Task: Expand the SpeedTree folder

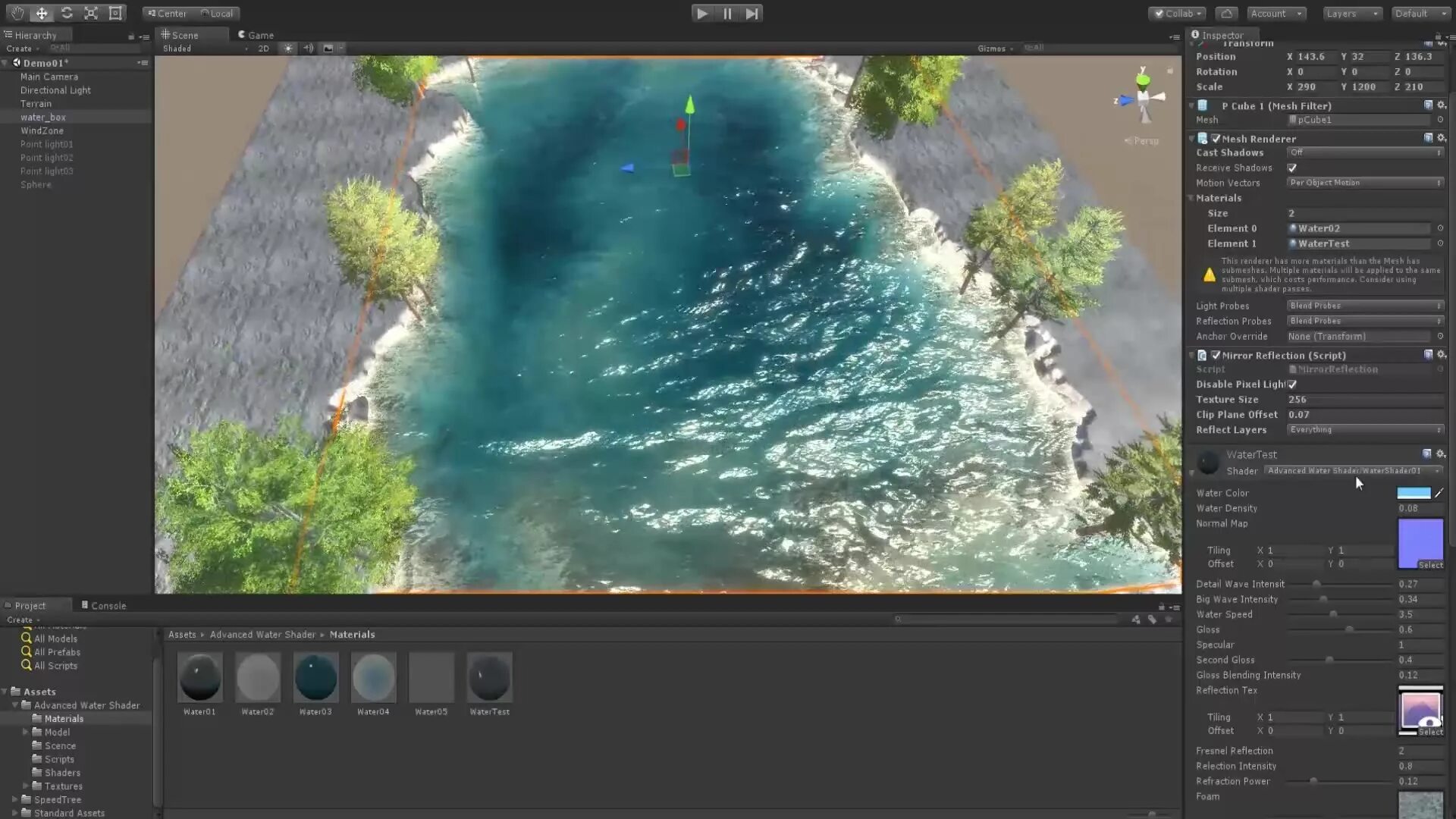Action: [14, 799]
